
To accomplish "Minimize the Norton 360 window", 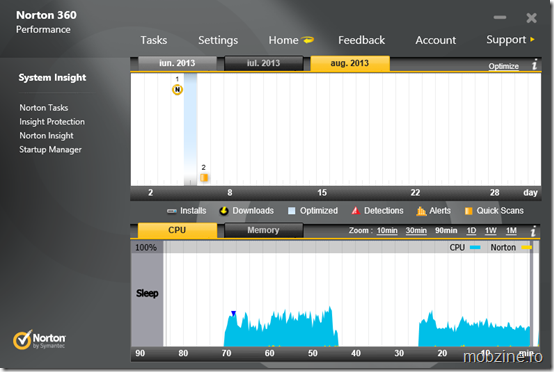I will 500,17.
